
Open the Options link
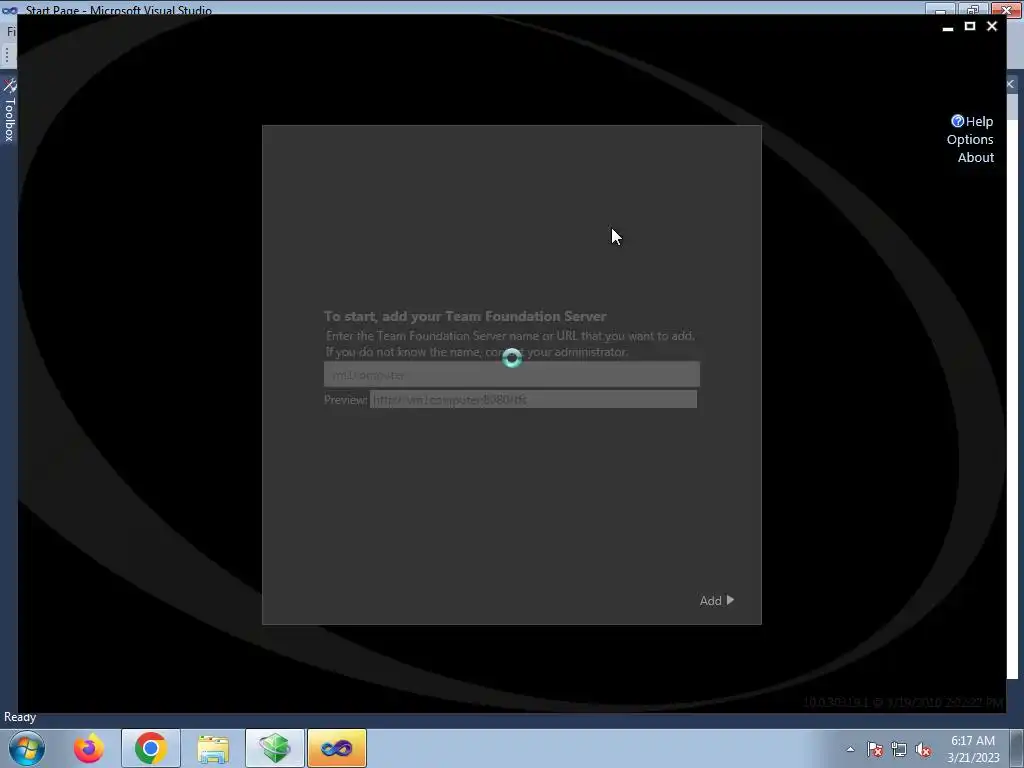pyautogui.click(x=970, y=140)
